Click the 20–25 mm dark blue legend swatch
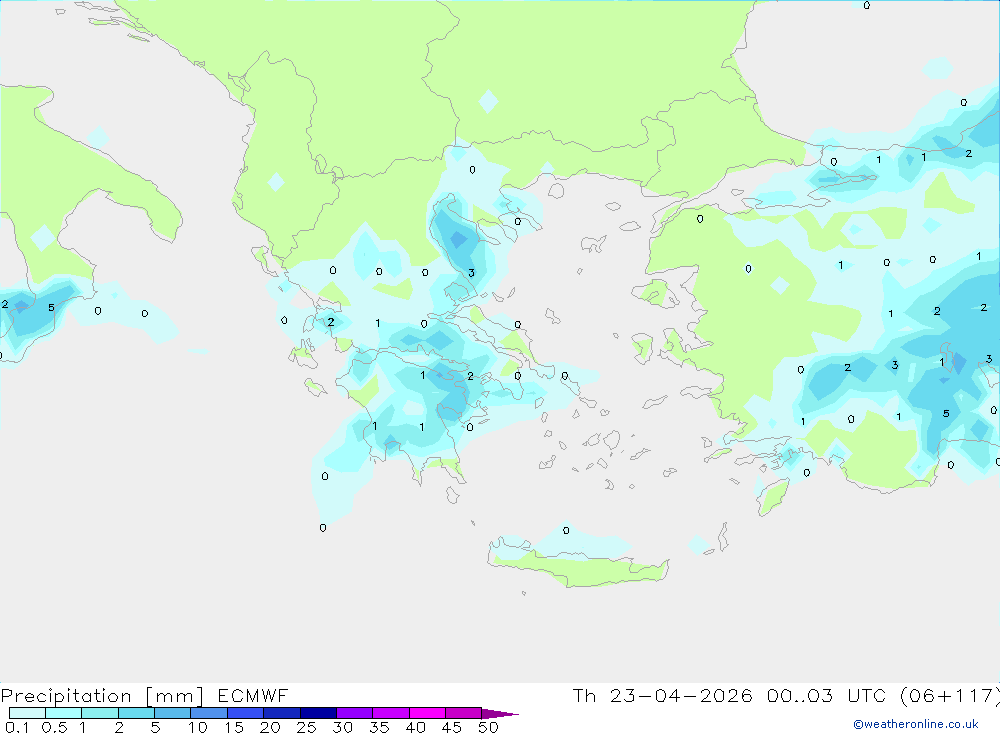Screen dimensions: 1000x733 click(282, 713)
